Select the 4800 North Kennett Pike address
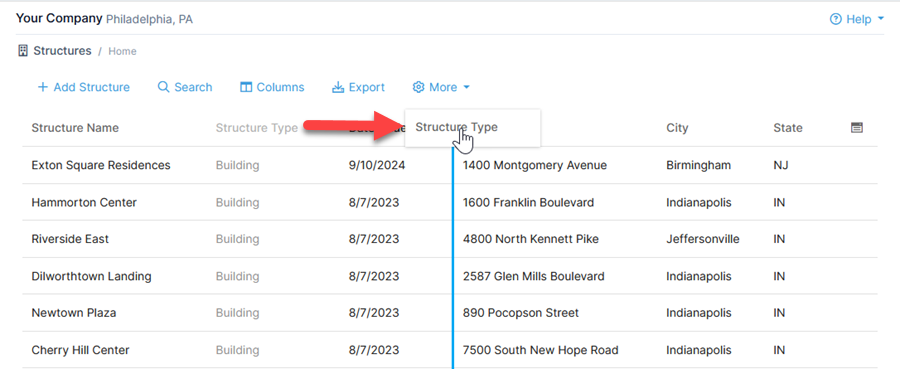 (x=530, y=239)
